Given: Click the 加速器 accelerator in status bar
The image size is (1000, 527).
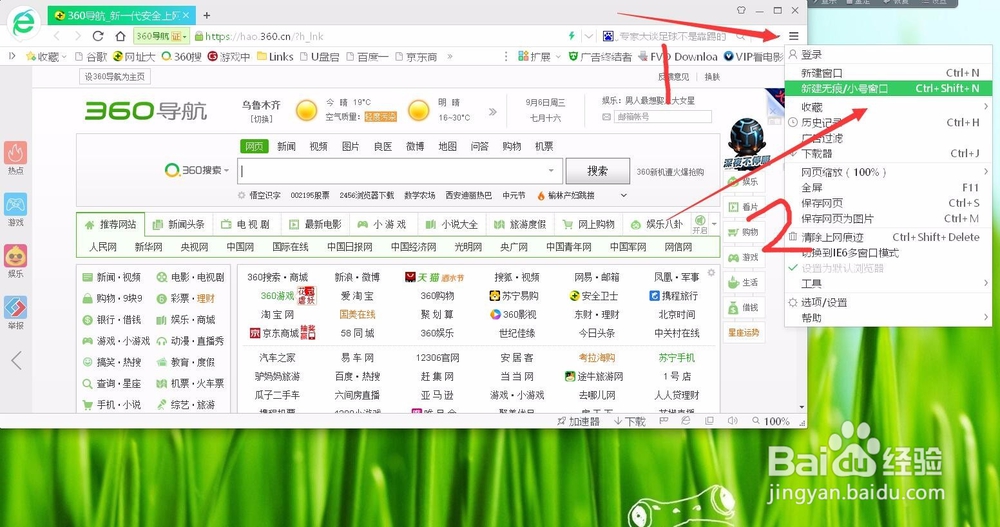Looking at the screenshot, I should 578,421.
